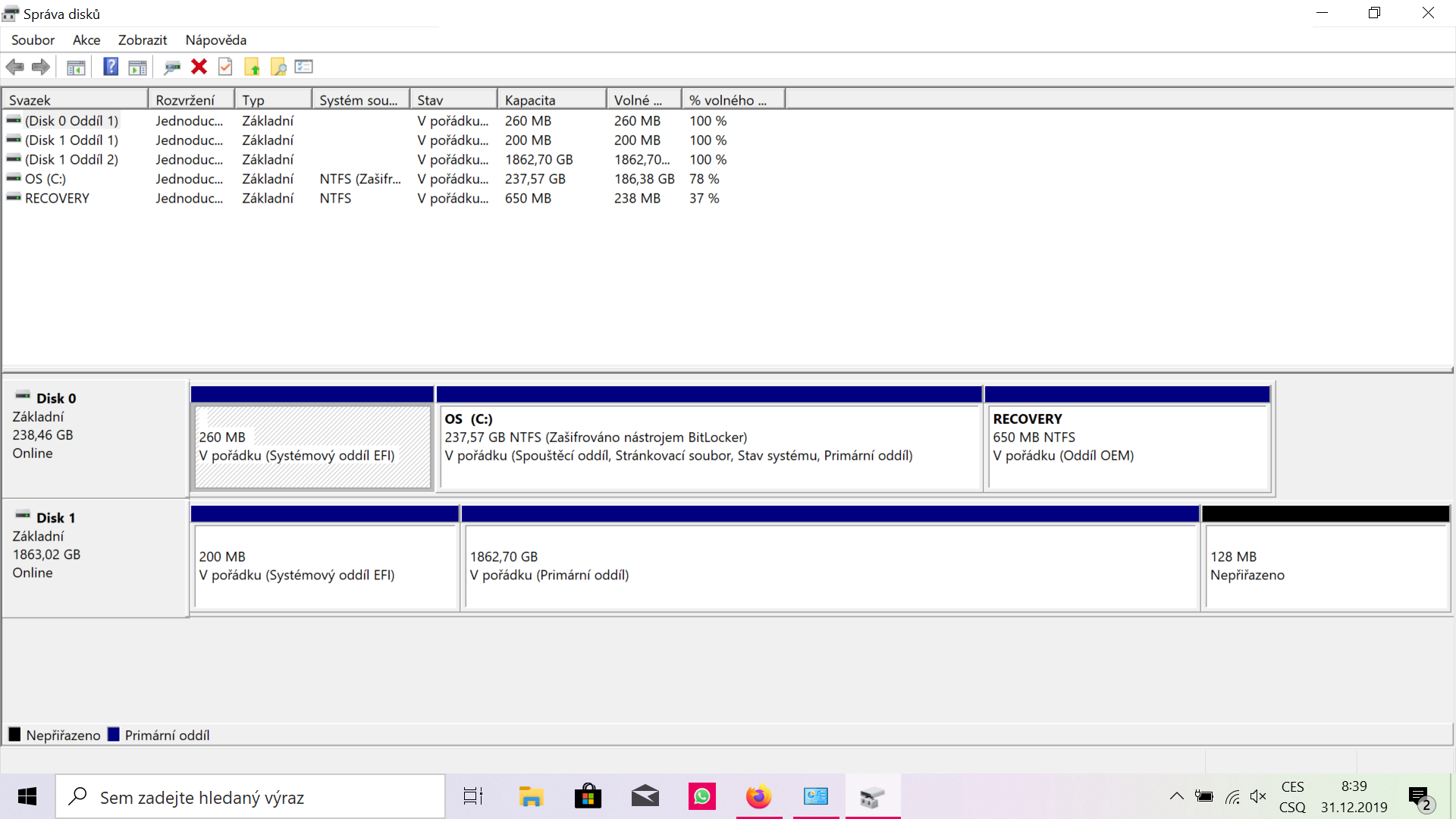
Task: Click the properties checkmark document icon
Action: click(225, 67)
